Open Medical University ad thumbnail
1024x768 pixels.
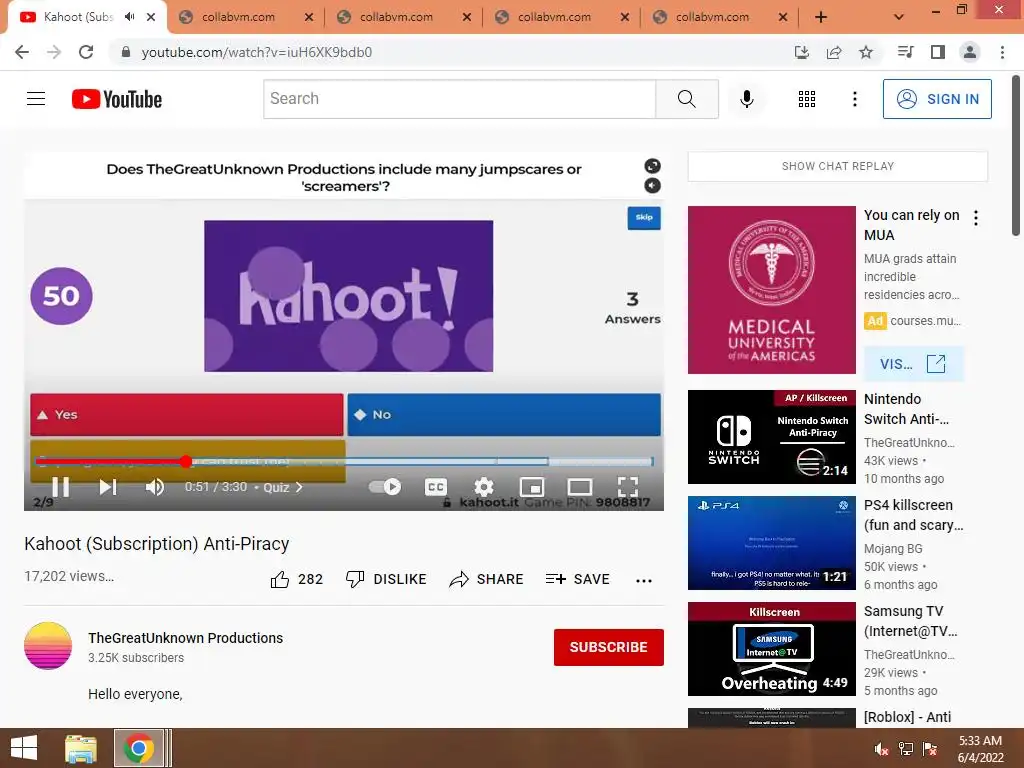tap(771, 290)
